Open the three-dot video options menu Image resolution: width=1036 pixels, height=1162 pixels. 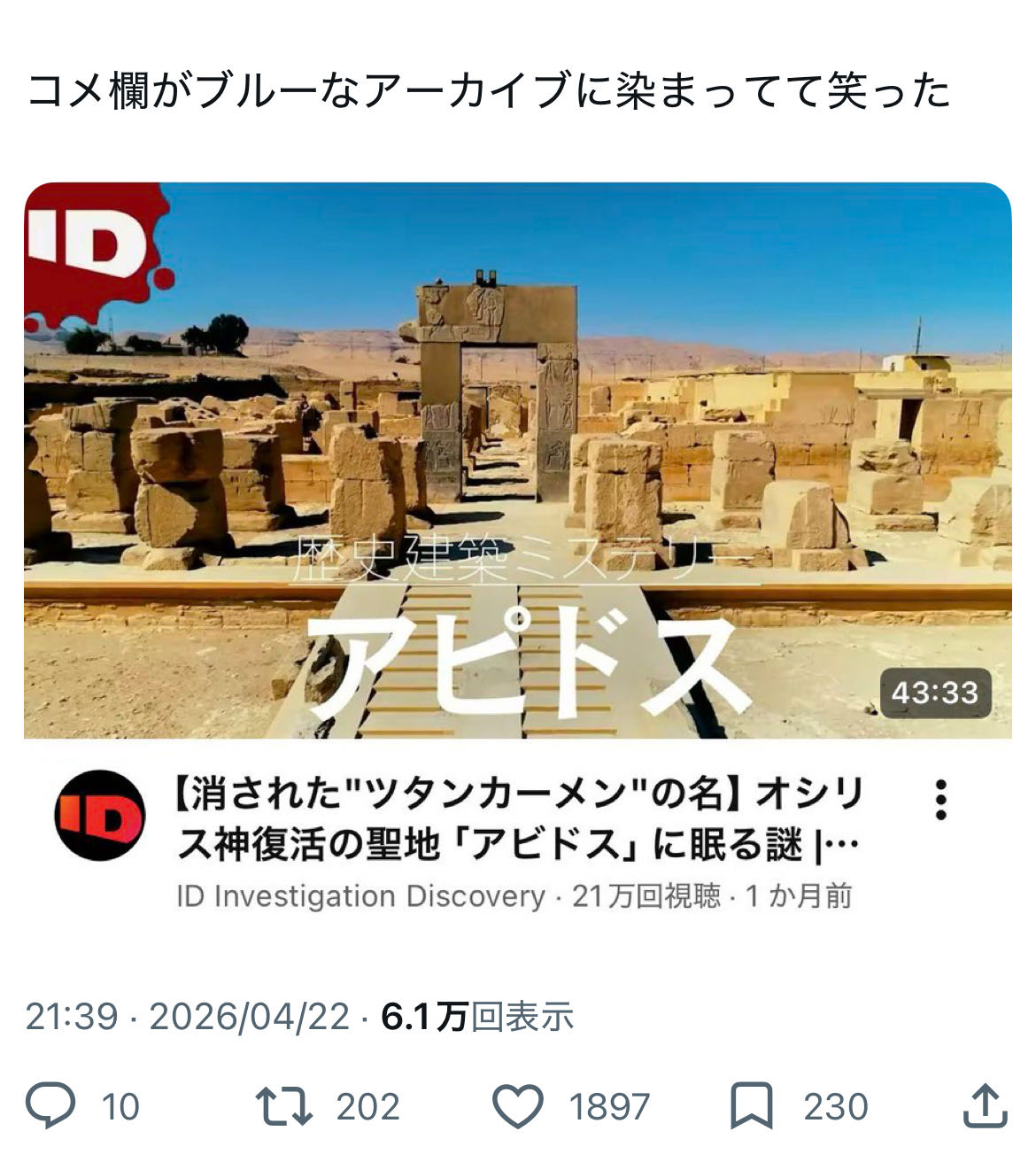[941, 800]
